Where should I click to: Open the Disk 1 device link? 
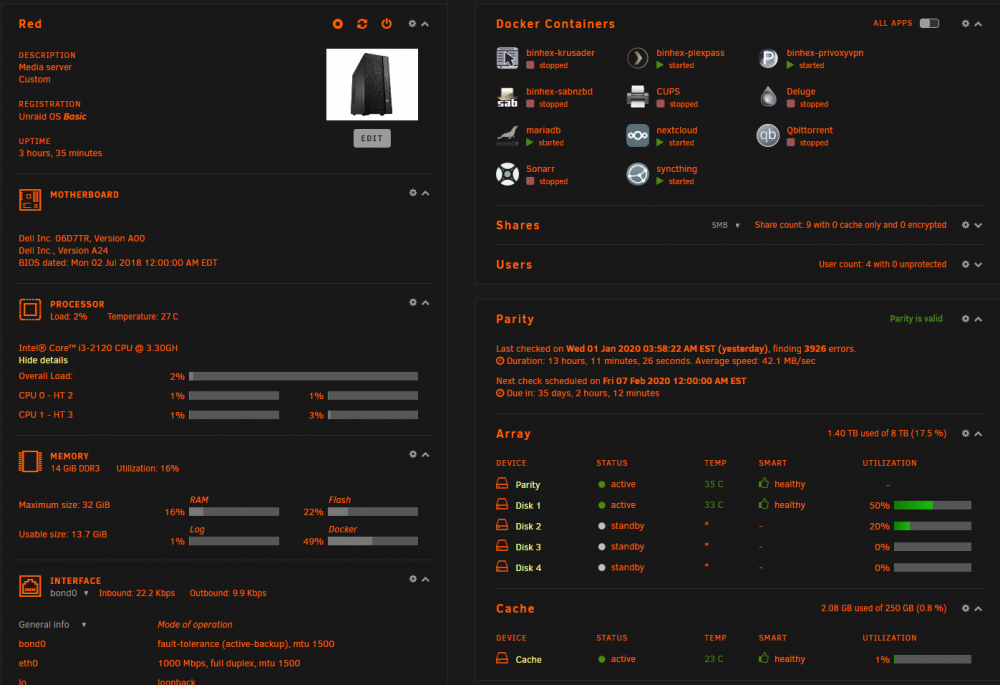point(528,505)
